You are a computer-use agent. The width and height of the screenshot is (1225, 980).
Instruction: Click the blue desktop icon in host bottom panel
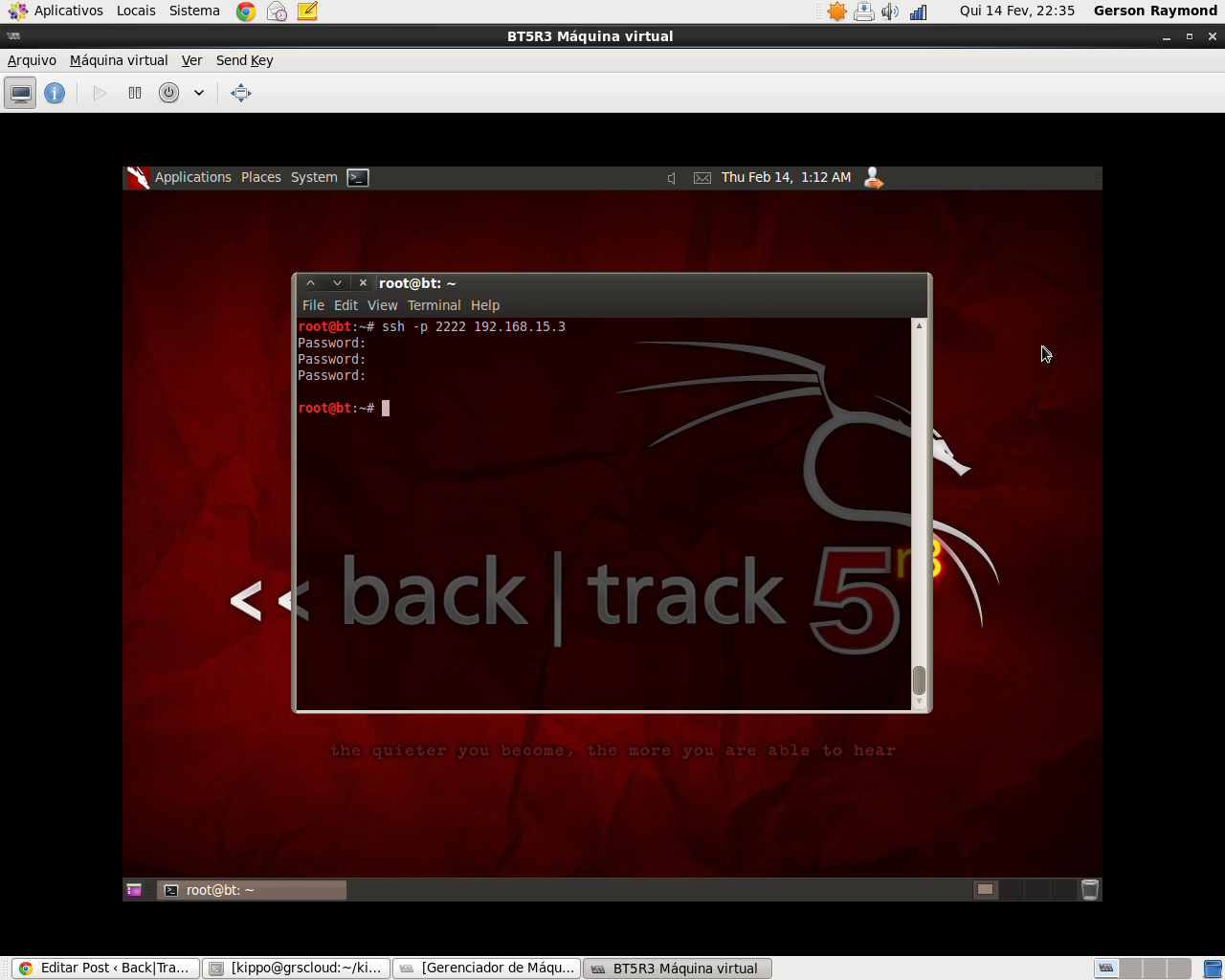click(x=1212, y=969)
